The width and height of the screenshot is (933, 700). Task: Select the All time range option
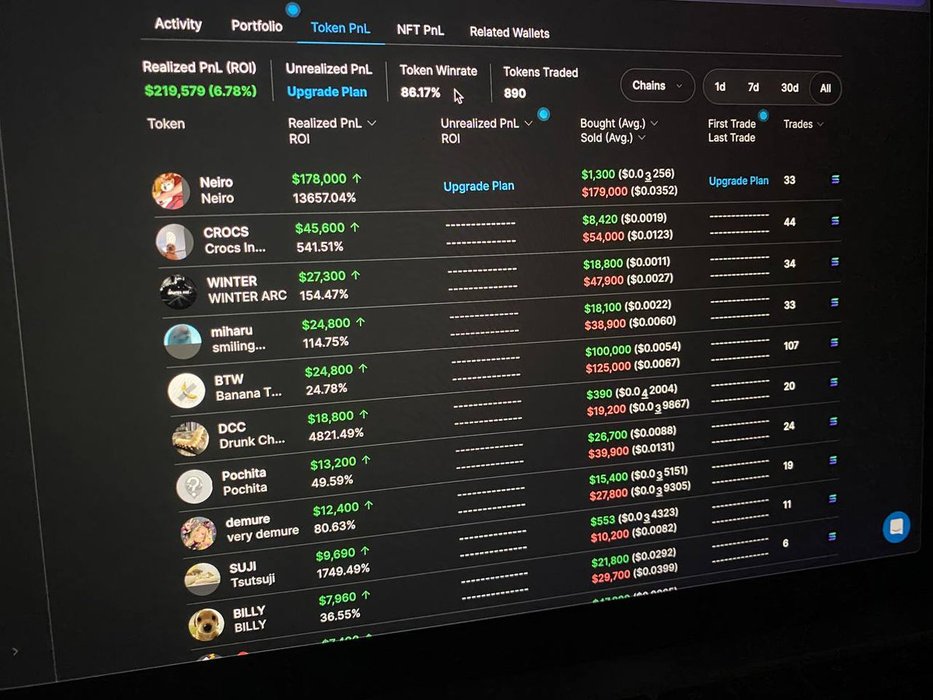[825, 88]
